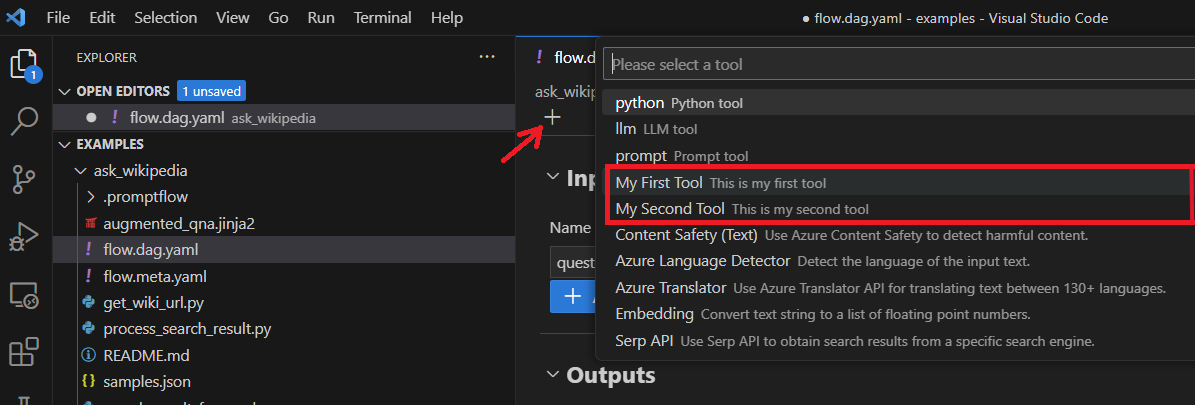The image size is (1195, 405).
Task: Collapse the Outputs section
Action: coord(553,375)
